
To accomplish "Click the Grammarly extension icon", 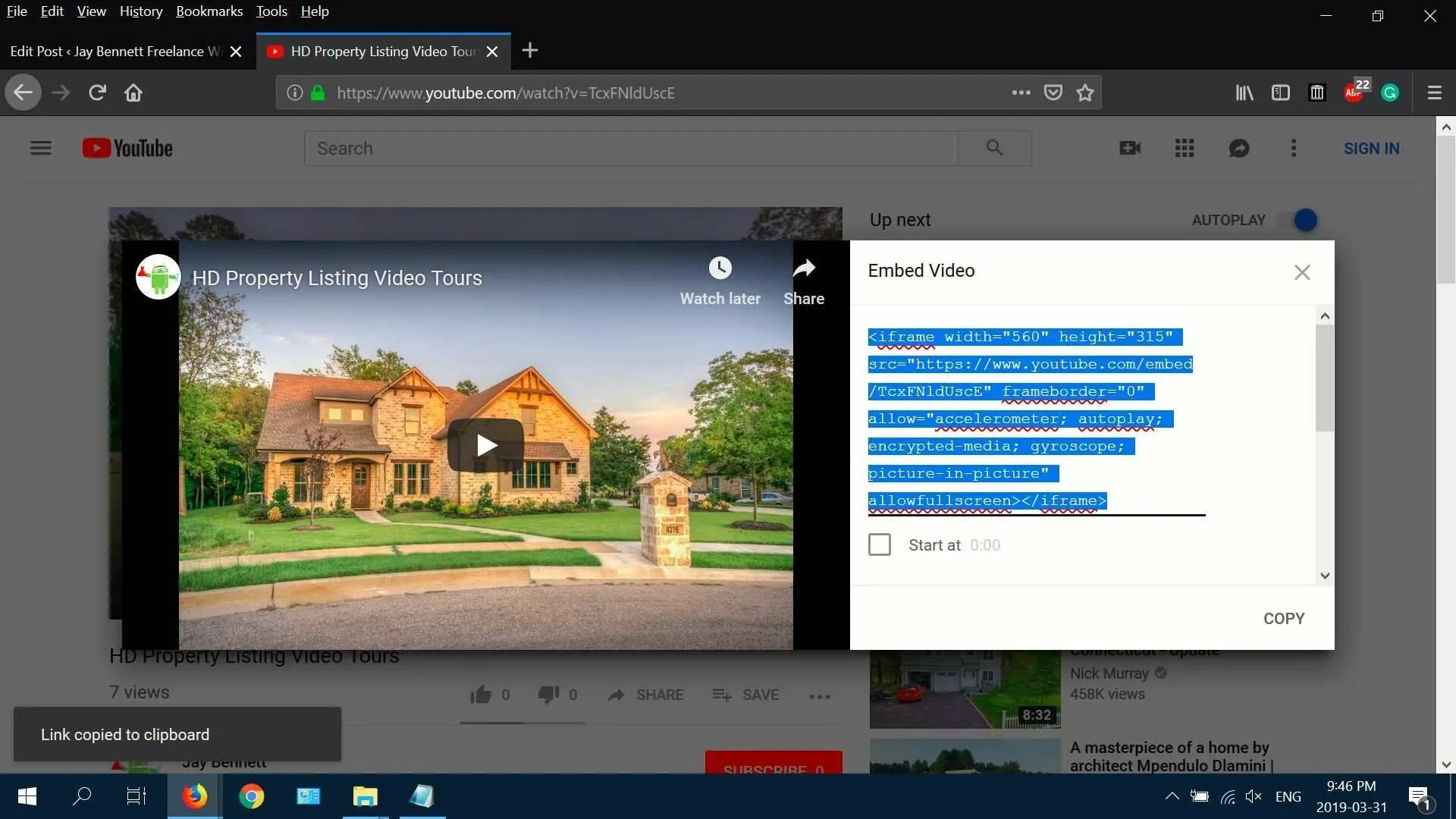I will [x=1390, y=93].
